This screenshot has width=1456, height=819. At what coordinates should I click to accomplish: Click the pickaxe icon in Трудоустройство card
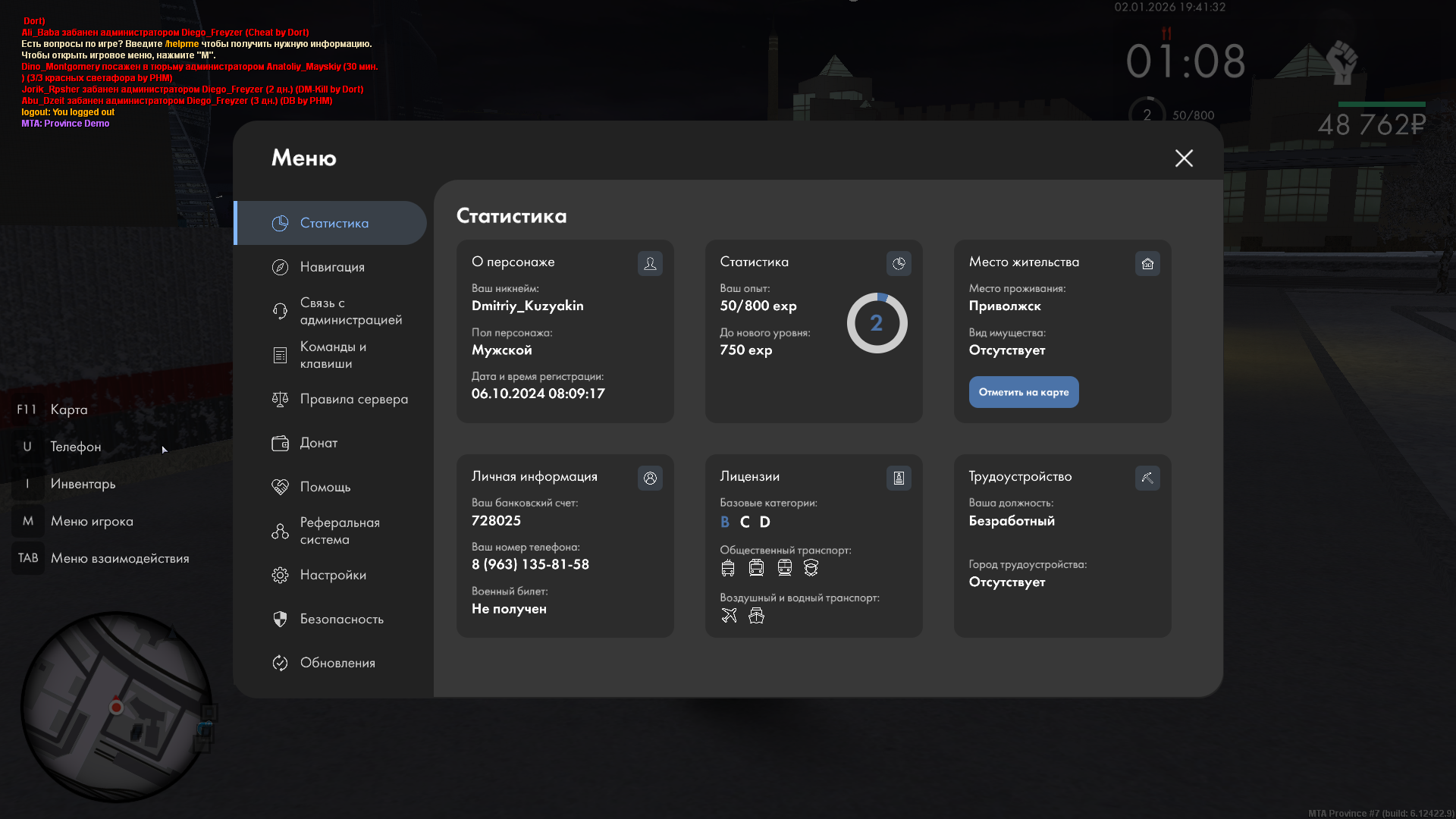(x=1147, y=478)
